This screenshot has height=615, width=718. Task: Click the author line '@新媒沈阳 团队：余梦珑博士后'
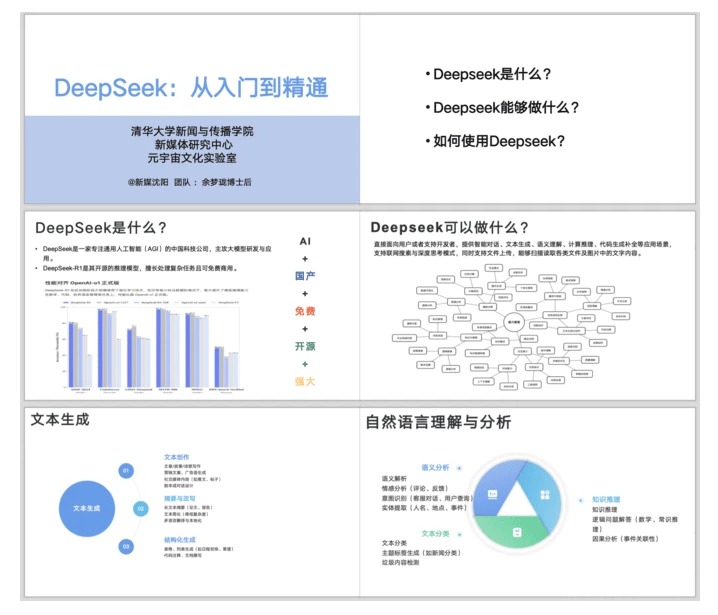[190, 182]
